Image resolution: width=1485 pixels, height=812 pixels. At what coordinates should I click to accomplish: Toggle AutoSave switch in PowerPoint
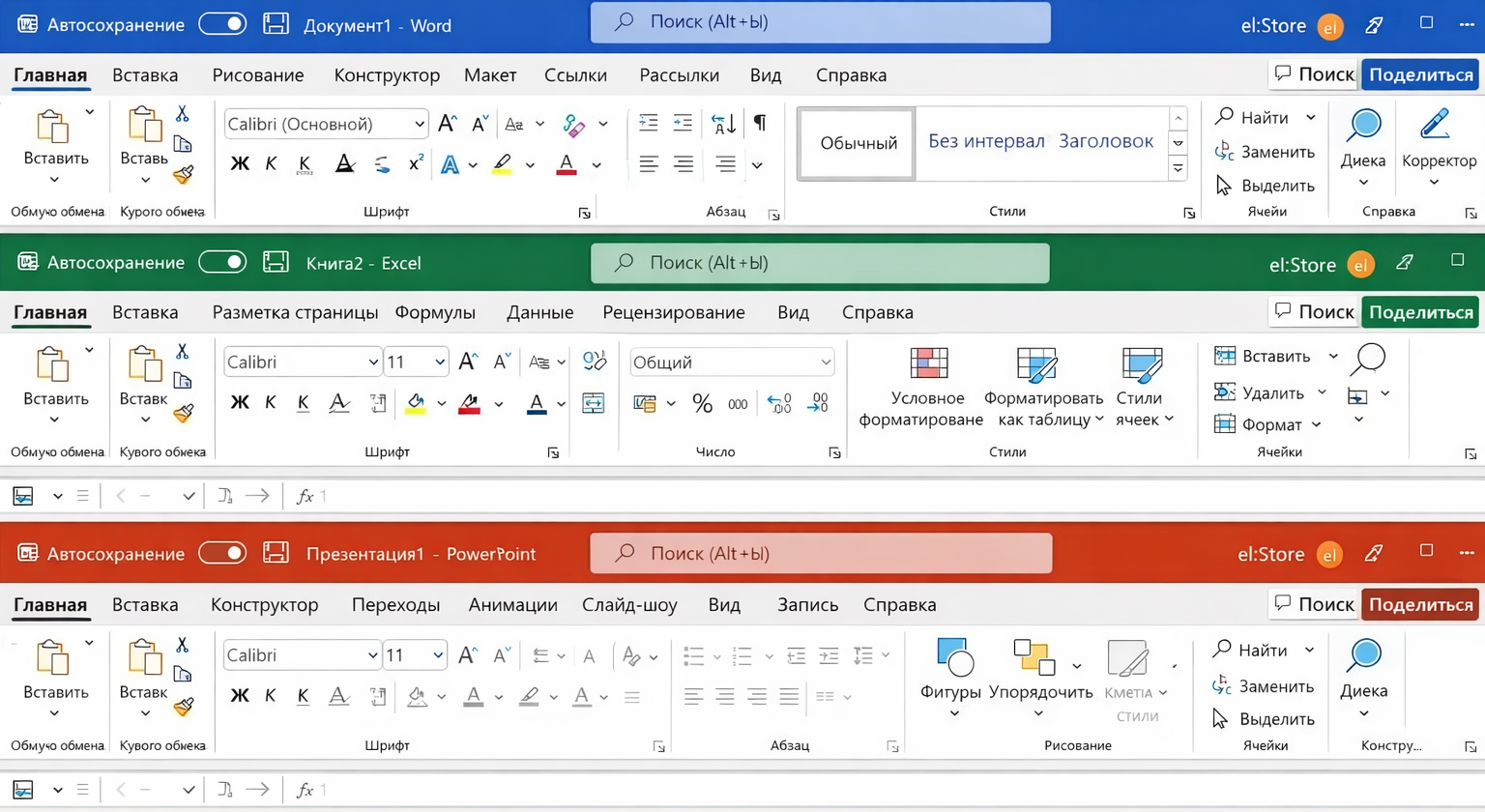click(222, 553)
